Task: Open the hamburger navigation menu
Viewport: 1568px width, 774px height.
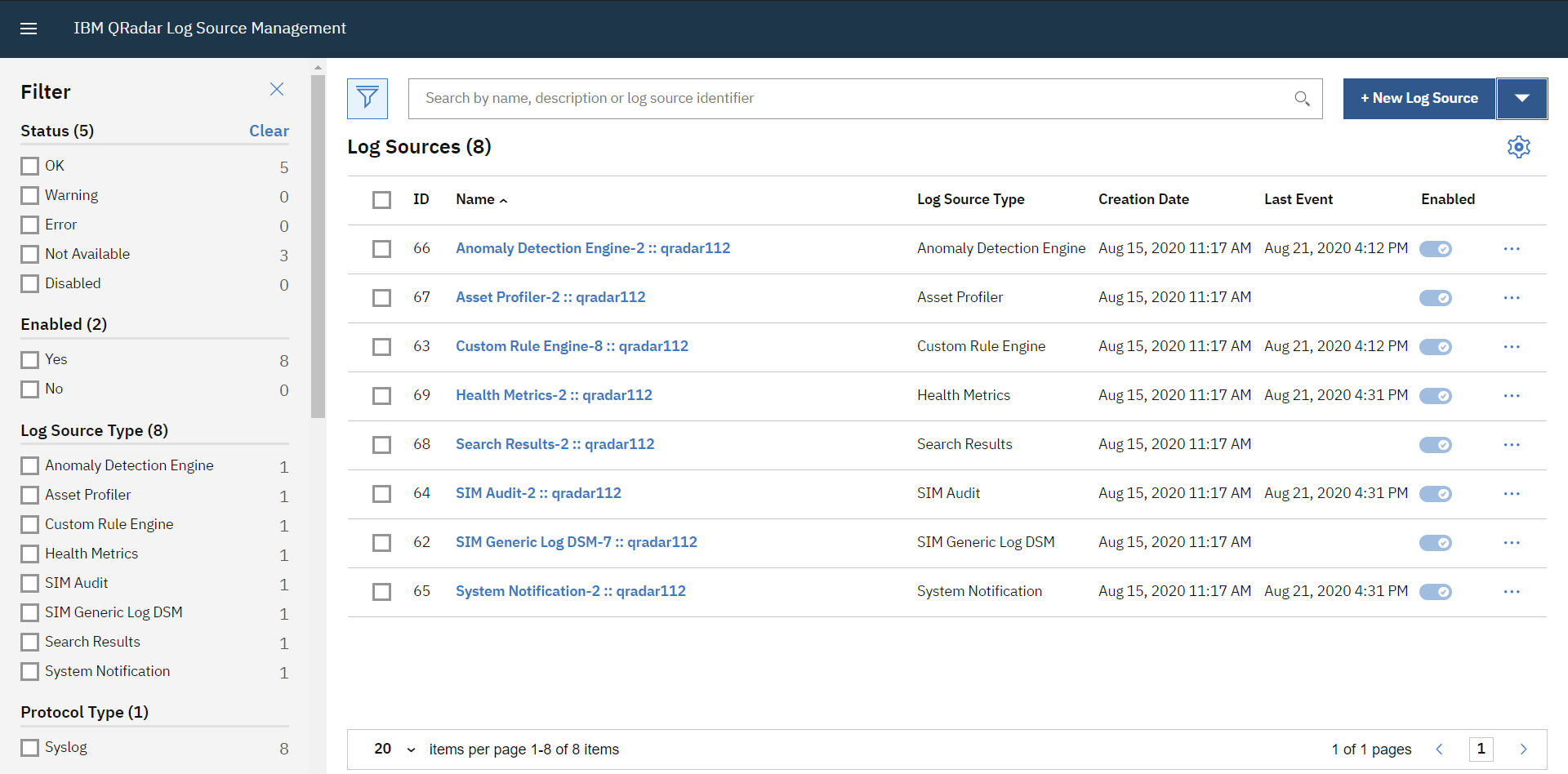Action: 29,29
